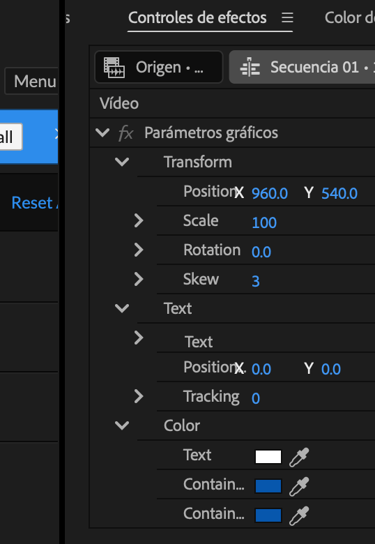The width and height of the screenshot is (375, 544).
Task: Click the Reset link on the left
Action: pos(34,203)
